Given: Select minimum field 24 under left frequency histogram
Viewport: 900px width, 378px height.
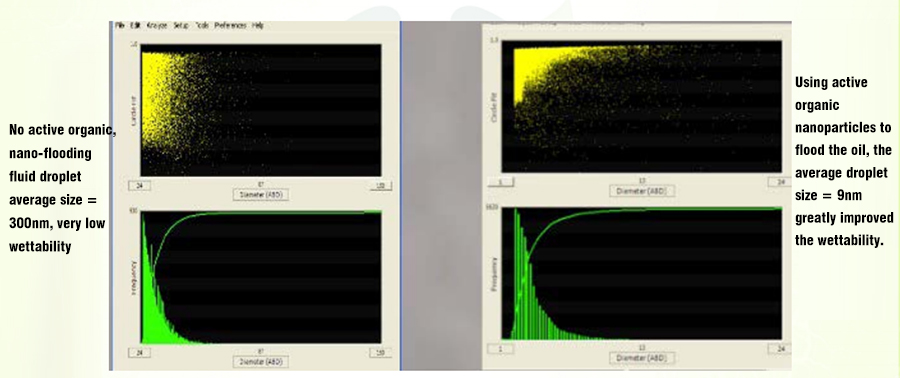Looking at the screenshot, I should [x=139, y=352].
